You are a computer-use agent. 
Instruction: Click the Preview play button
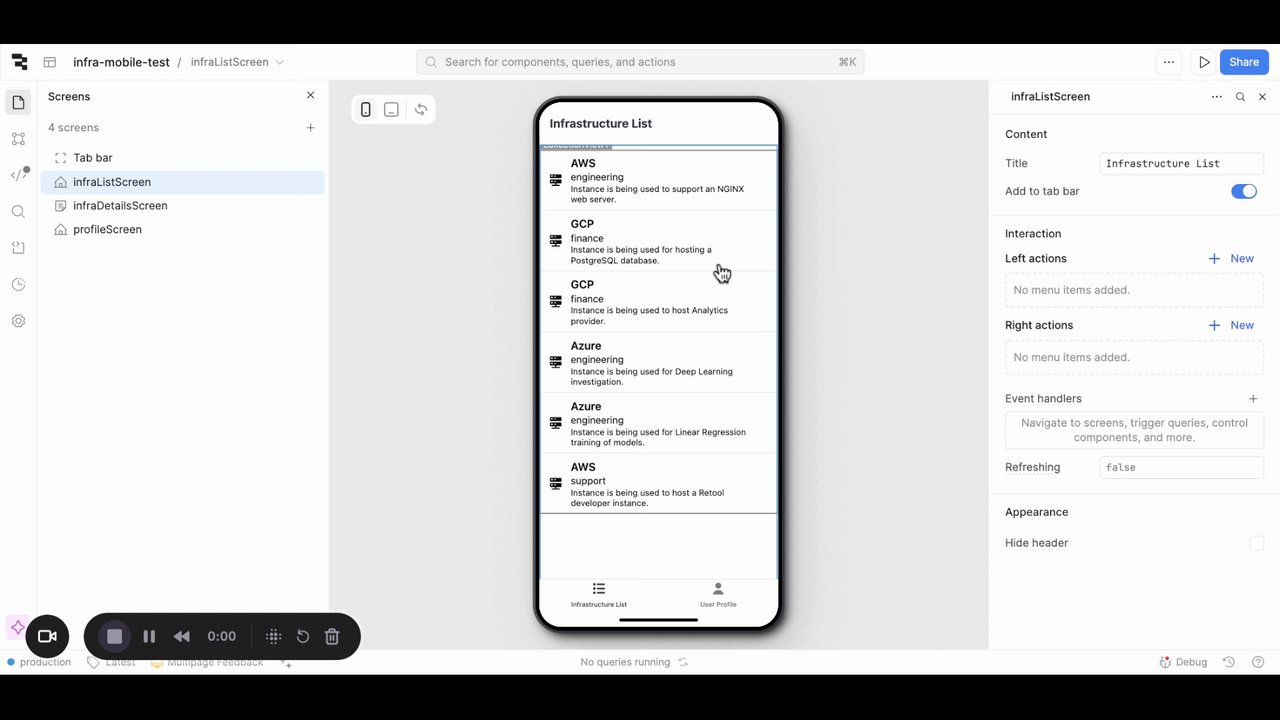coord(1204,62)
